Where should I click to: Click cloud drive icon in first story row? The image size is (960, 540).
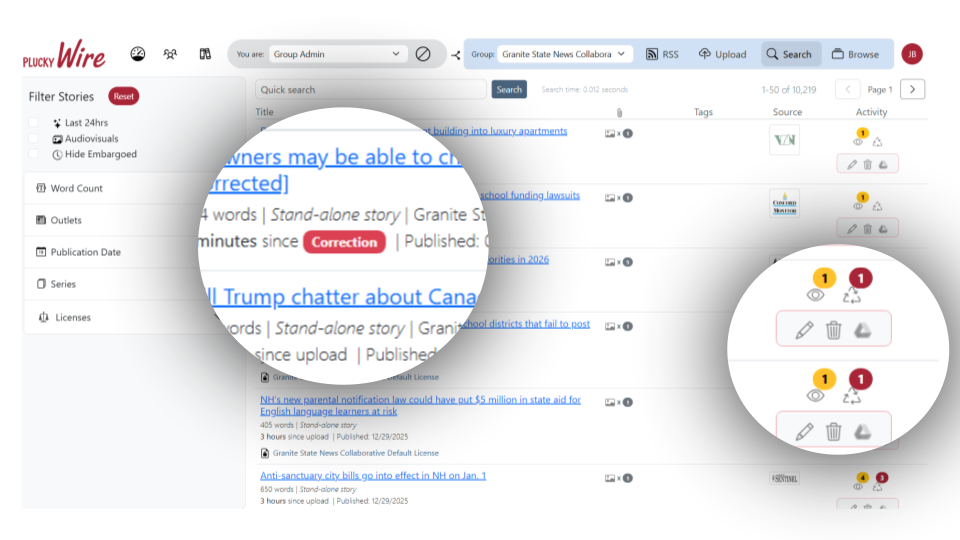click(x=883, y=164)
